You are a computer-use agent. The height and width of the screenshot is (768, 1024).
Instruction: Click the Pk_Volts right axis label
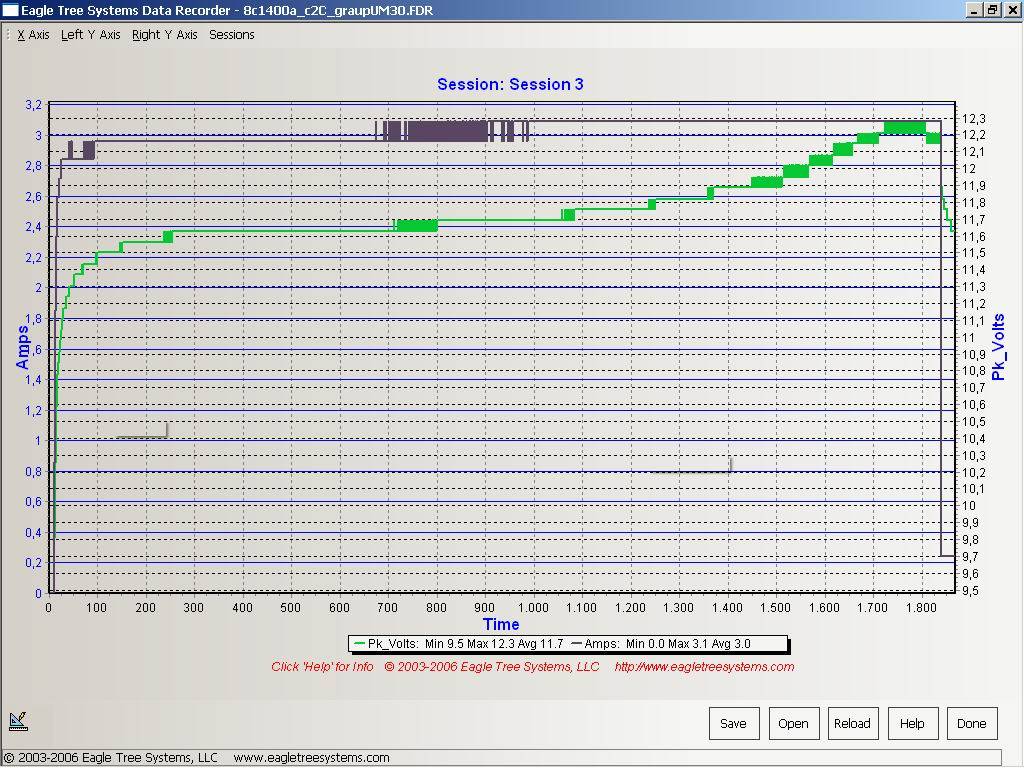998,347
